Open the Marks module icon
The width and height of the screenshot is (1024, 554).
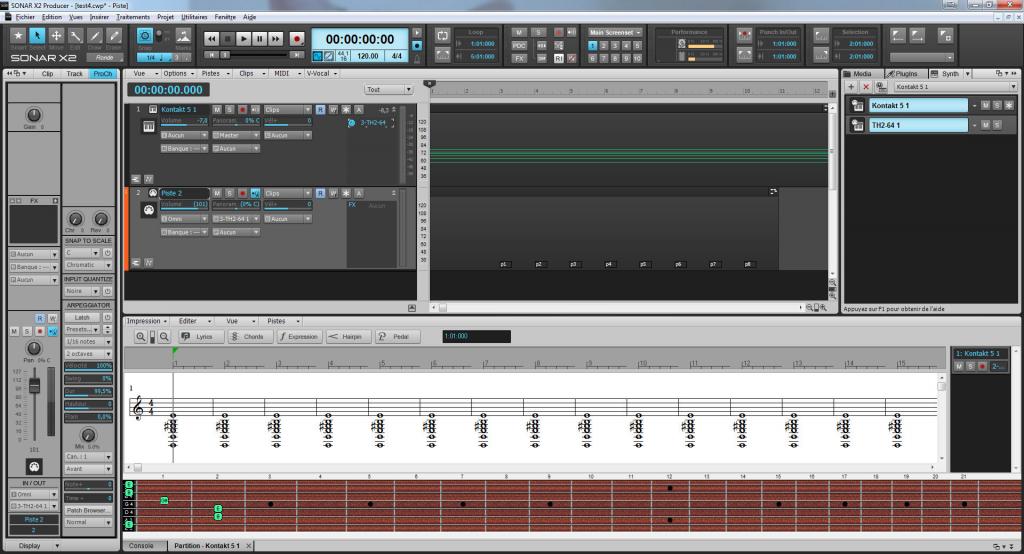point(184,36)
